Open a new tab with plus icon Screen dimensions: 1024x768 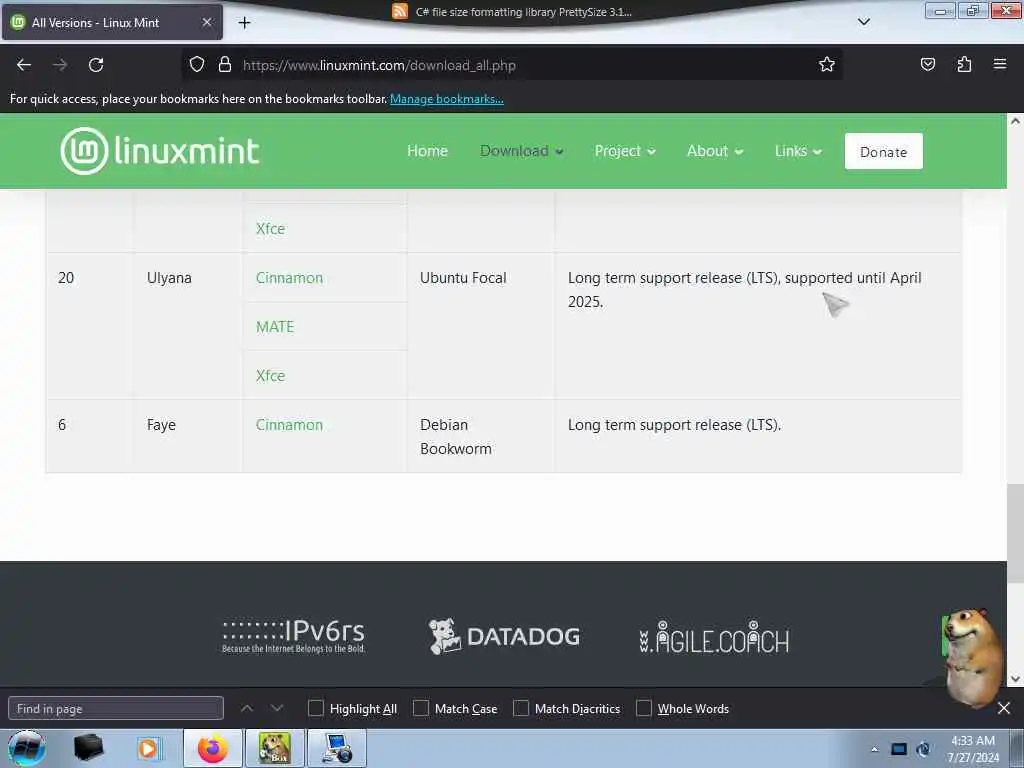244,23
